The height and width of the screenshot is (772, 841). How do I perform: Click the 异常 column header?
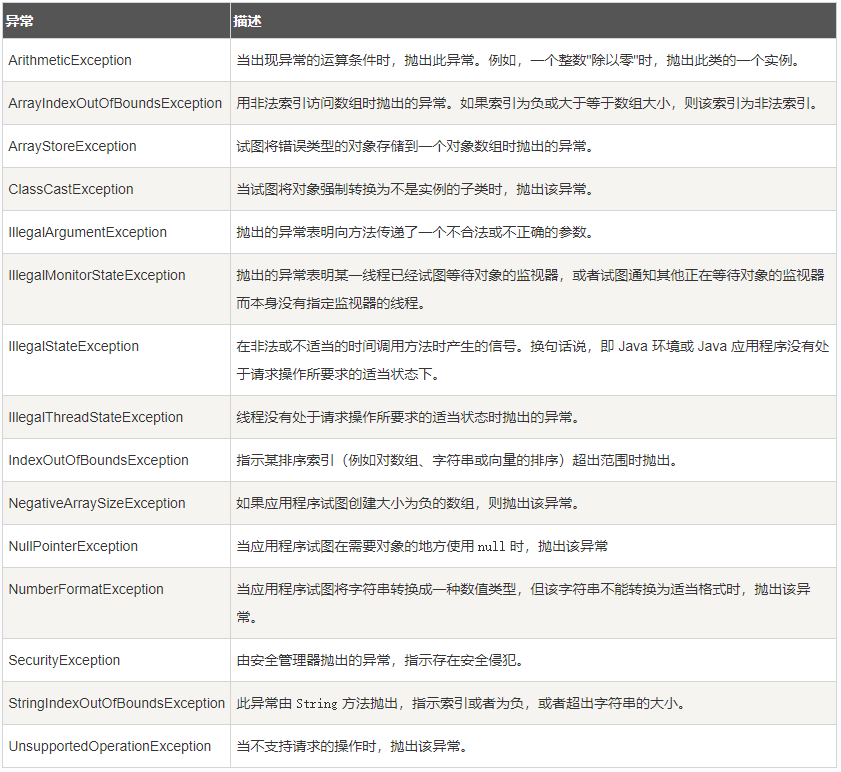pos(116,20)
